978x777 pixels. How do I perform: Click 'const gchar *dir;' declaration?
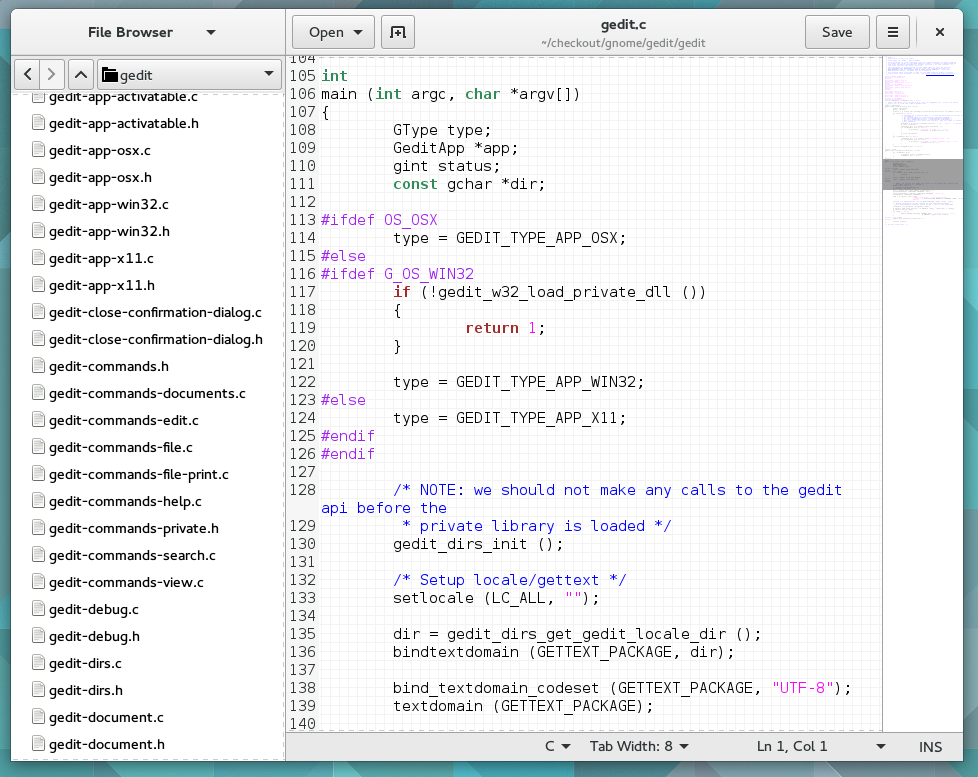tap(469, 184)
